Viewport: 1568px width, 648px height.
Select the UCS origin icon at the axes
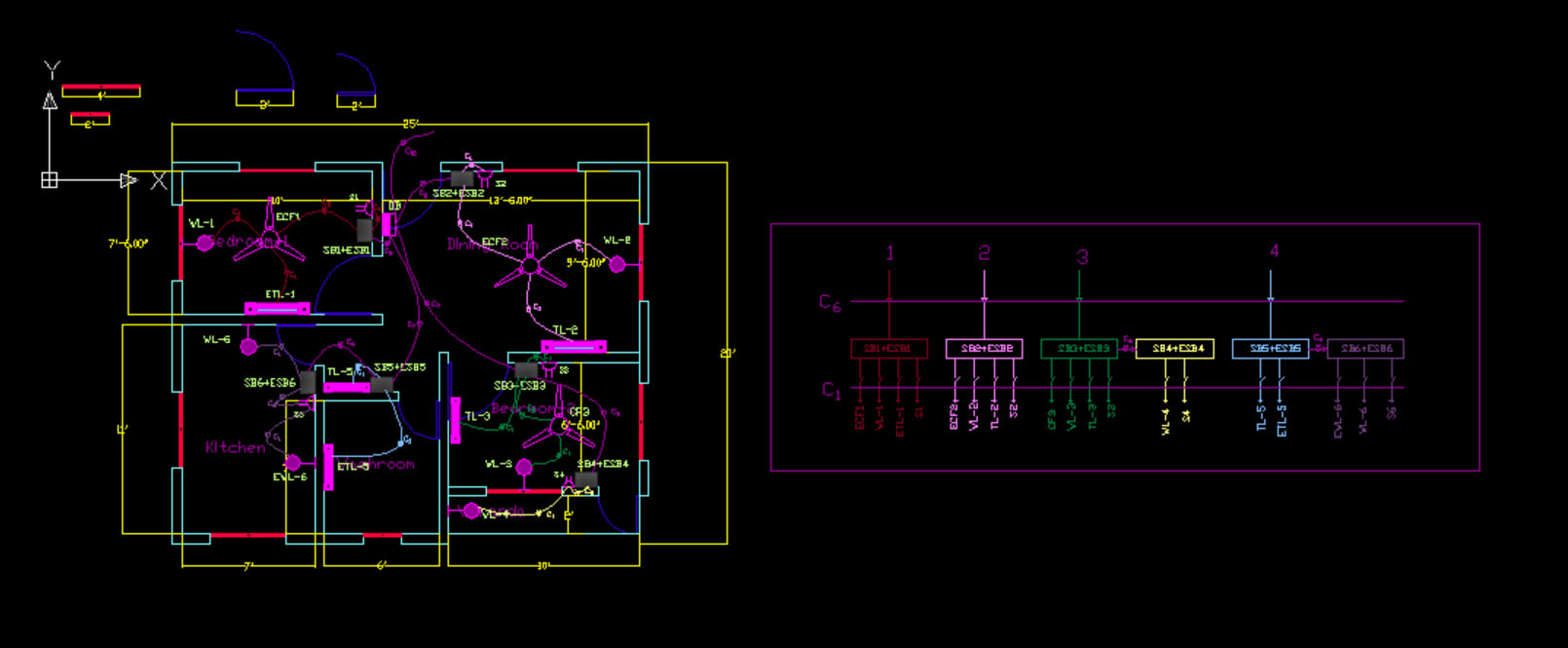pyautogui.click(x=50, y=180)
